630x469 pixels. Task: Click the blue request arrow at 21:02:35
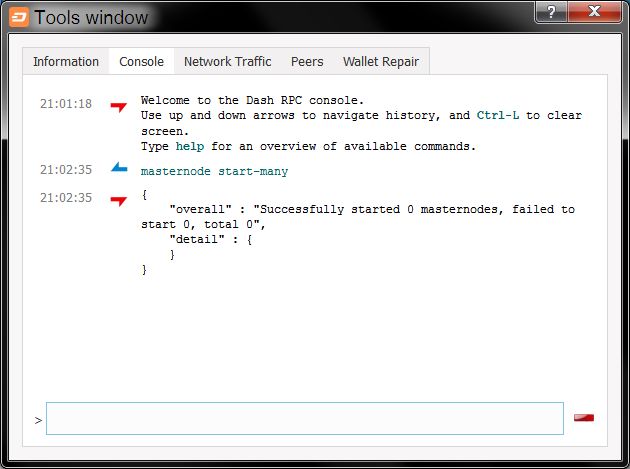tap(119, 167)
